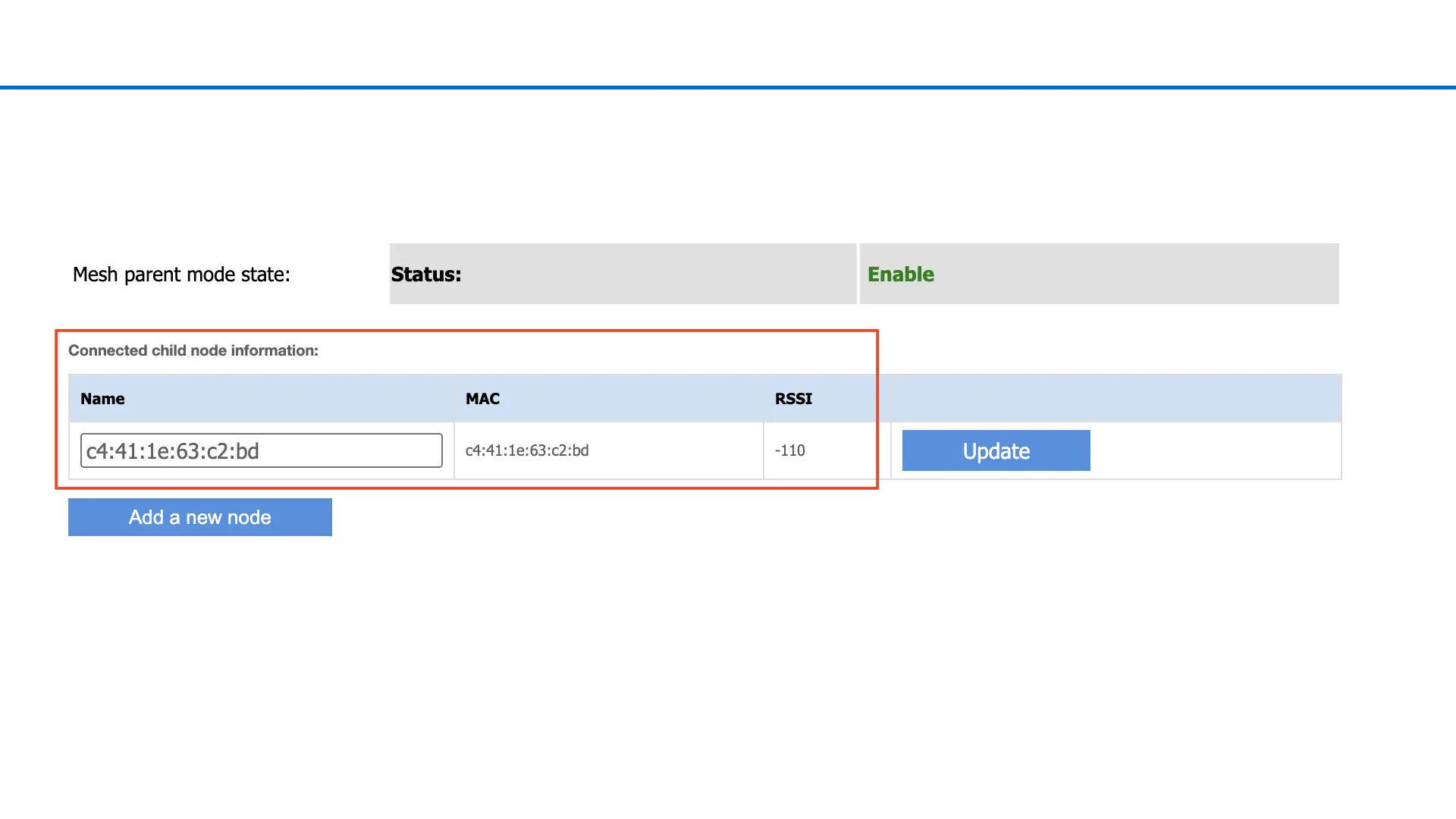Click the MAC column header
The height and width of the screenshot is (819, 1456).
click(482, 399)
